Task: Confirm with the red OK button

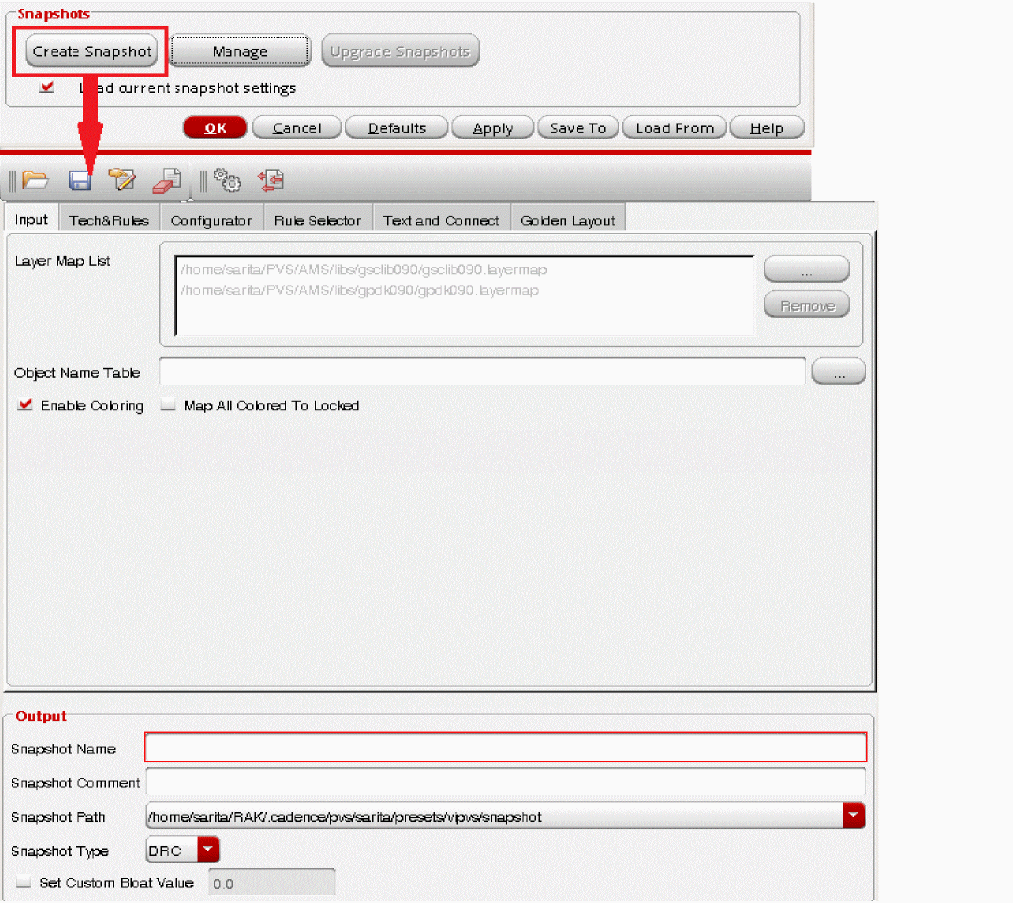Action: pos(215,128)
